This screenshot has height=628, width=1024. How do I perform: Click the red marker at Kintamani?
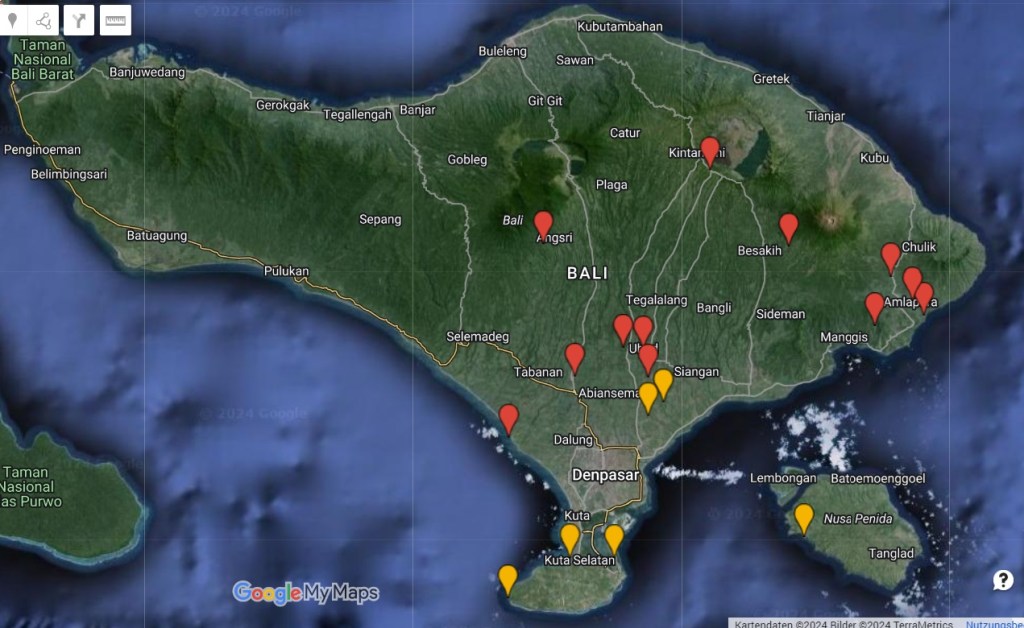(x=710, y=150)
